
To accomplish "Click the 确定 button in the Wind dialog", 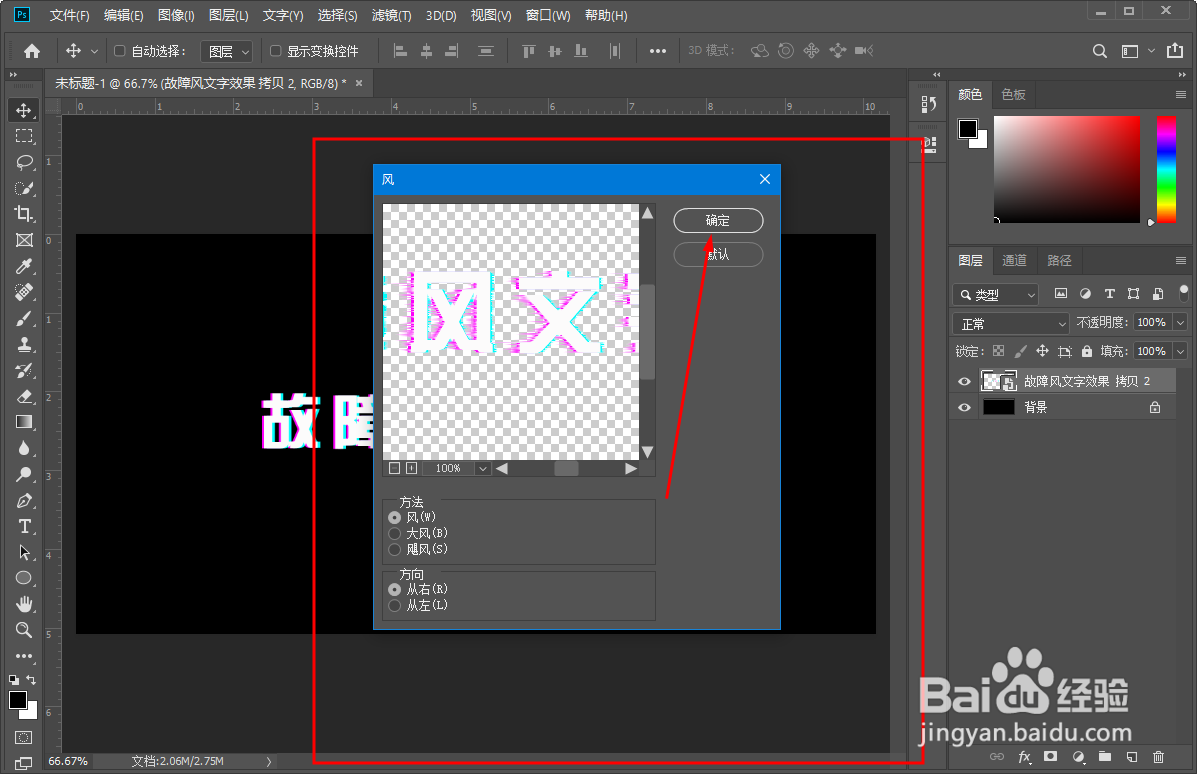I will [717, 220].
